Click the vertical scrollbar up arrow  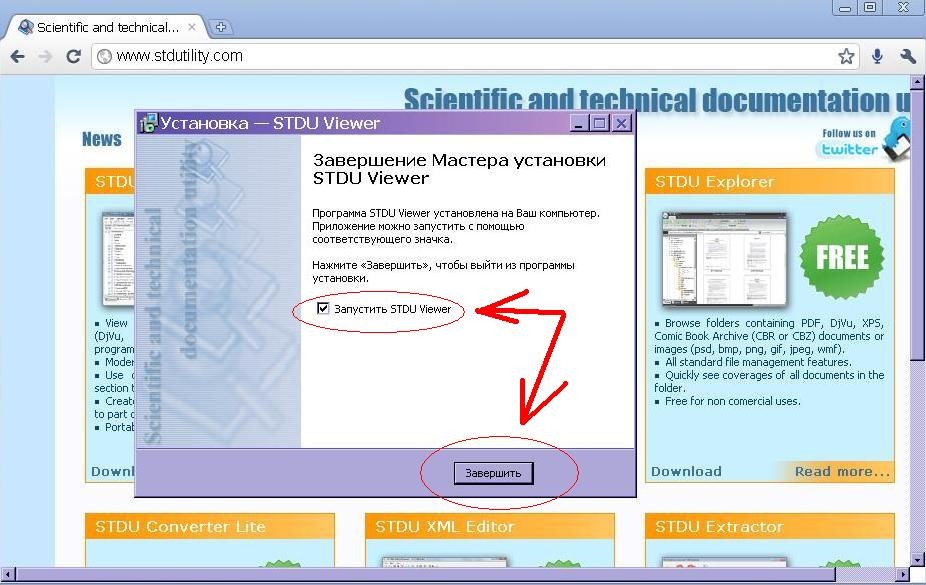(917, 82)
